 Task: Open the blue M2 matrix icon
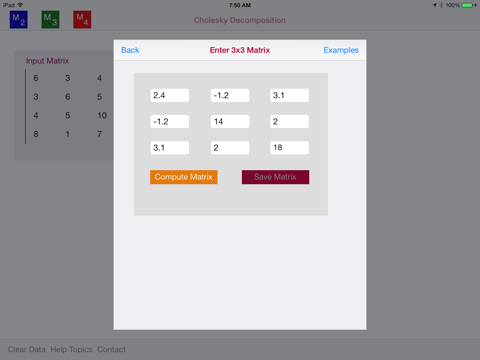19,19
